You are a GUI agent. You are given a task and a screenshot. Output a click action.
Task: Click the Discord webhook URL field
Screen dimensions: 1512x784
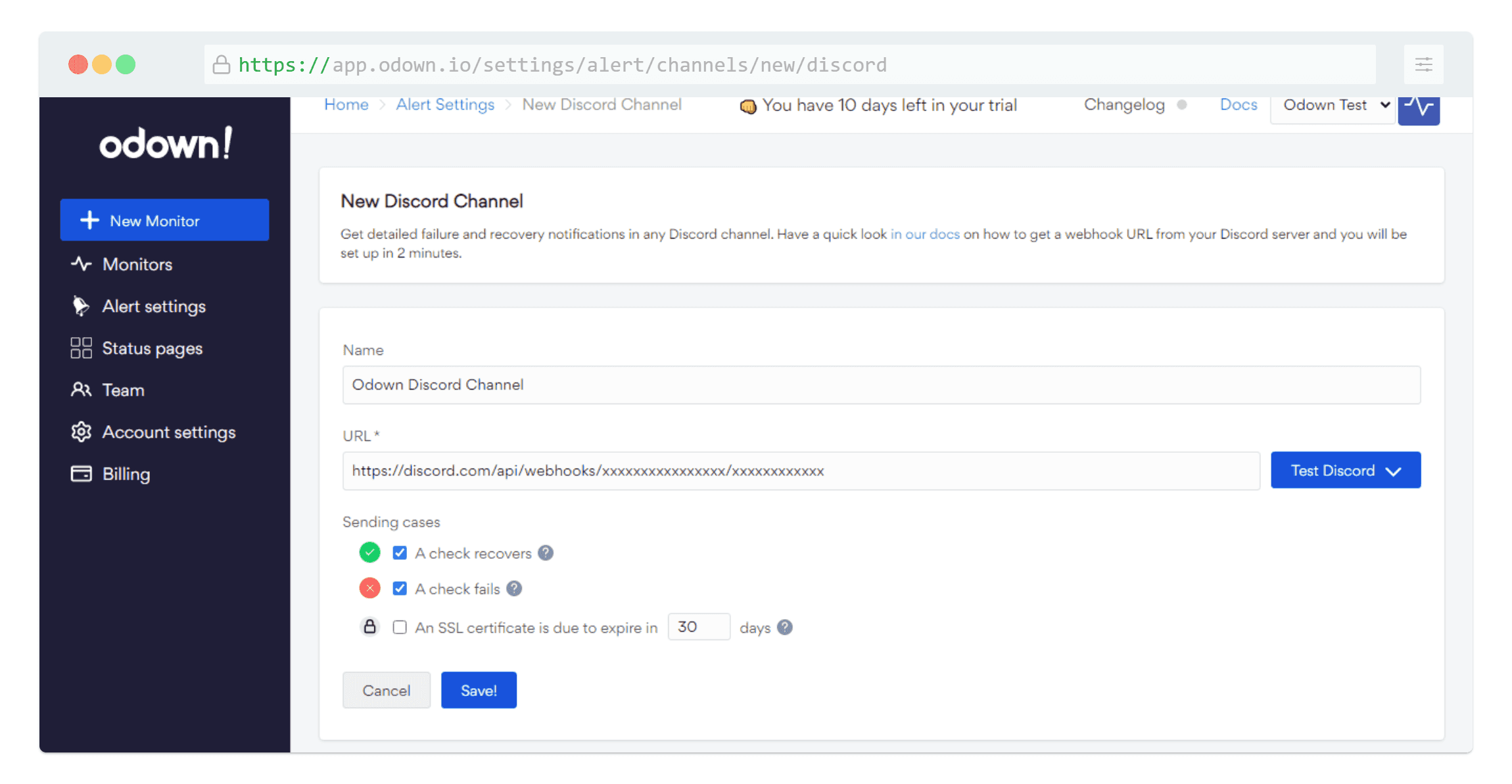pyautogui.click(x=800, y=471)
